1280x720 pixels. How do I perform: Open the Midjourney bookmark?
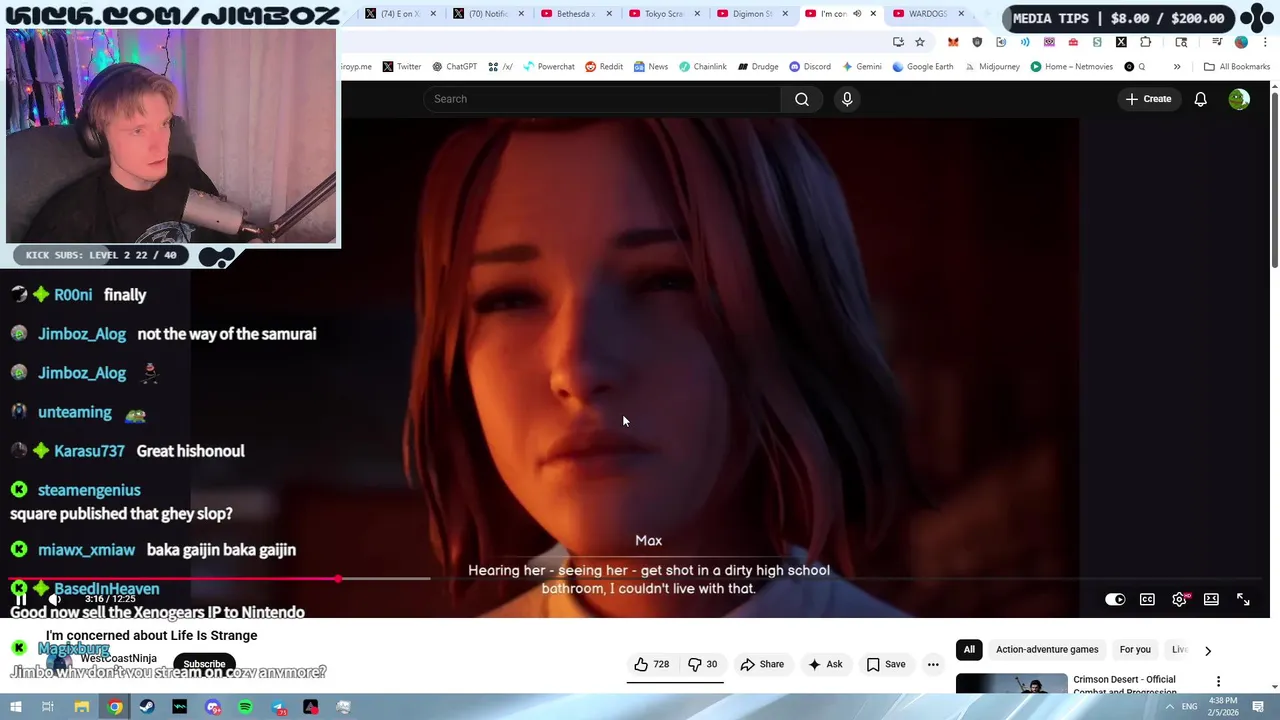(991, 67)
